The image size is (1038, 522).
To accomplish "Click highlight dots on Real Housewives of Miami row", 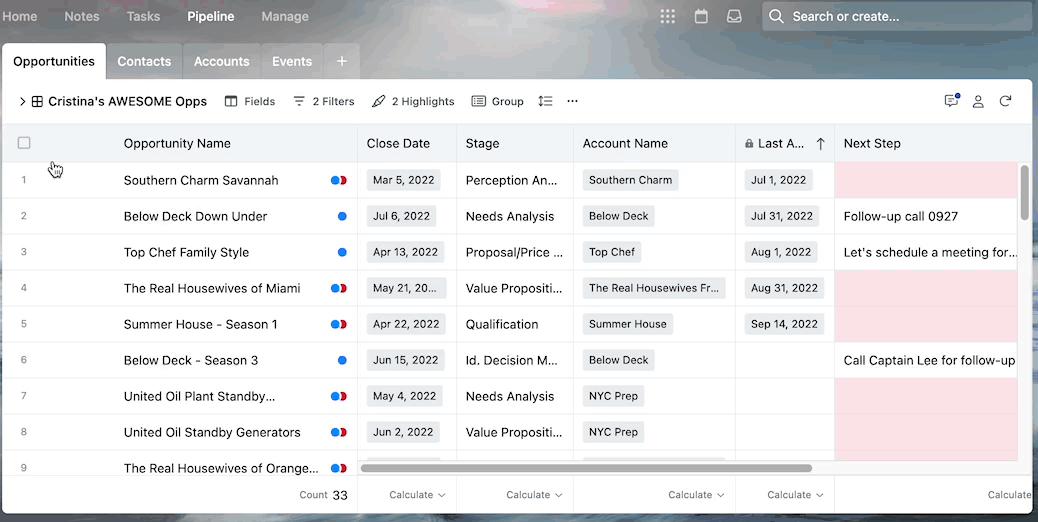I will point(339,288).
